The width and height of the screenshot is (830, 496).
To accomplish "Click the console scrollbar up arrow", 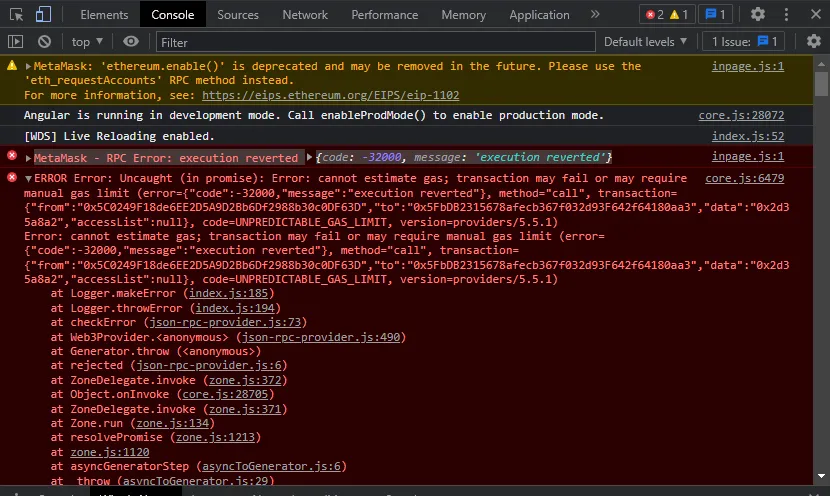I will 821,64.
